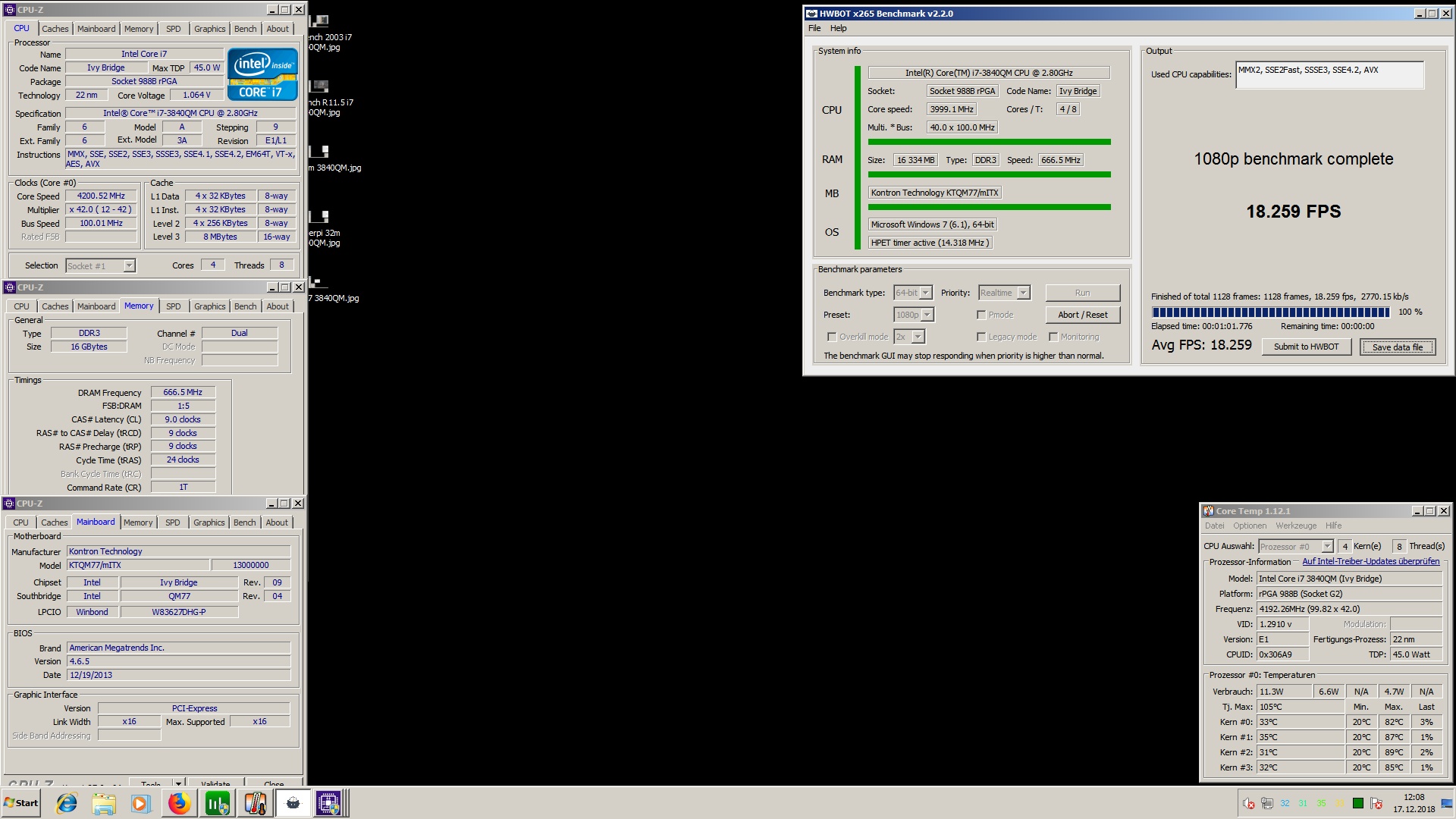The width and height of the screenshot is (1456, 819).
Task: Open desktop file 'erpi 32m' jpg
Action: click(x=325, y=228)
